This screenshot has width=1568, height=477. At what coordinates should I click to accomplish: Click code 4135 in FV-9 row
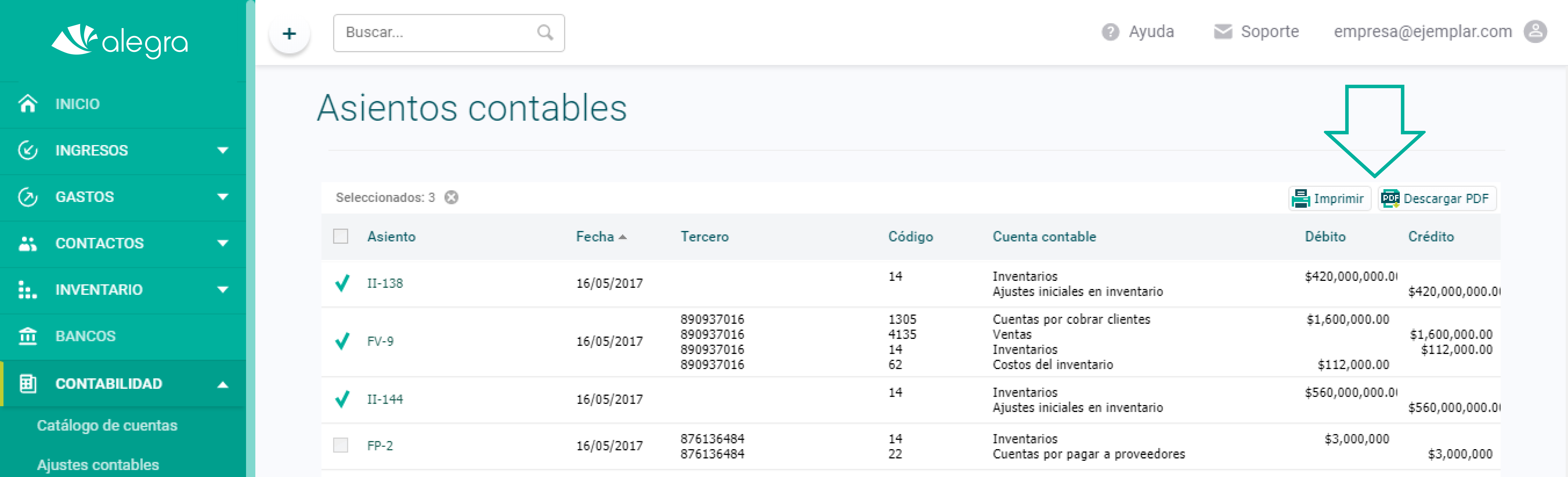tap(902, 335)
